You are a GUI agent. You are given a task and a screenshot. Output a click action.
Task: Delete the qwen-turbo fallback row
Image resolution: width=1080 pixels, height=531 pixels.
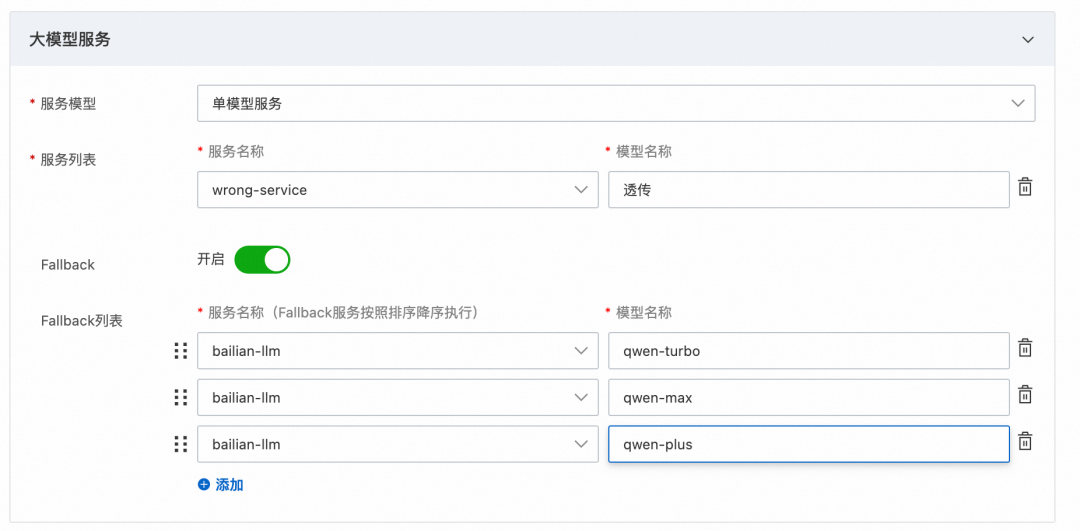(1025, 348)
